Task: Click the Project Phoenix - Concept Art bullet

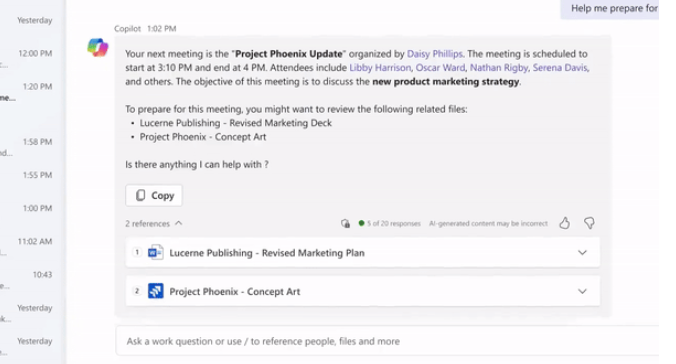Action: (203, 137)
